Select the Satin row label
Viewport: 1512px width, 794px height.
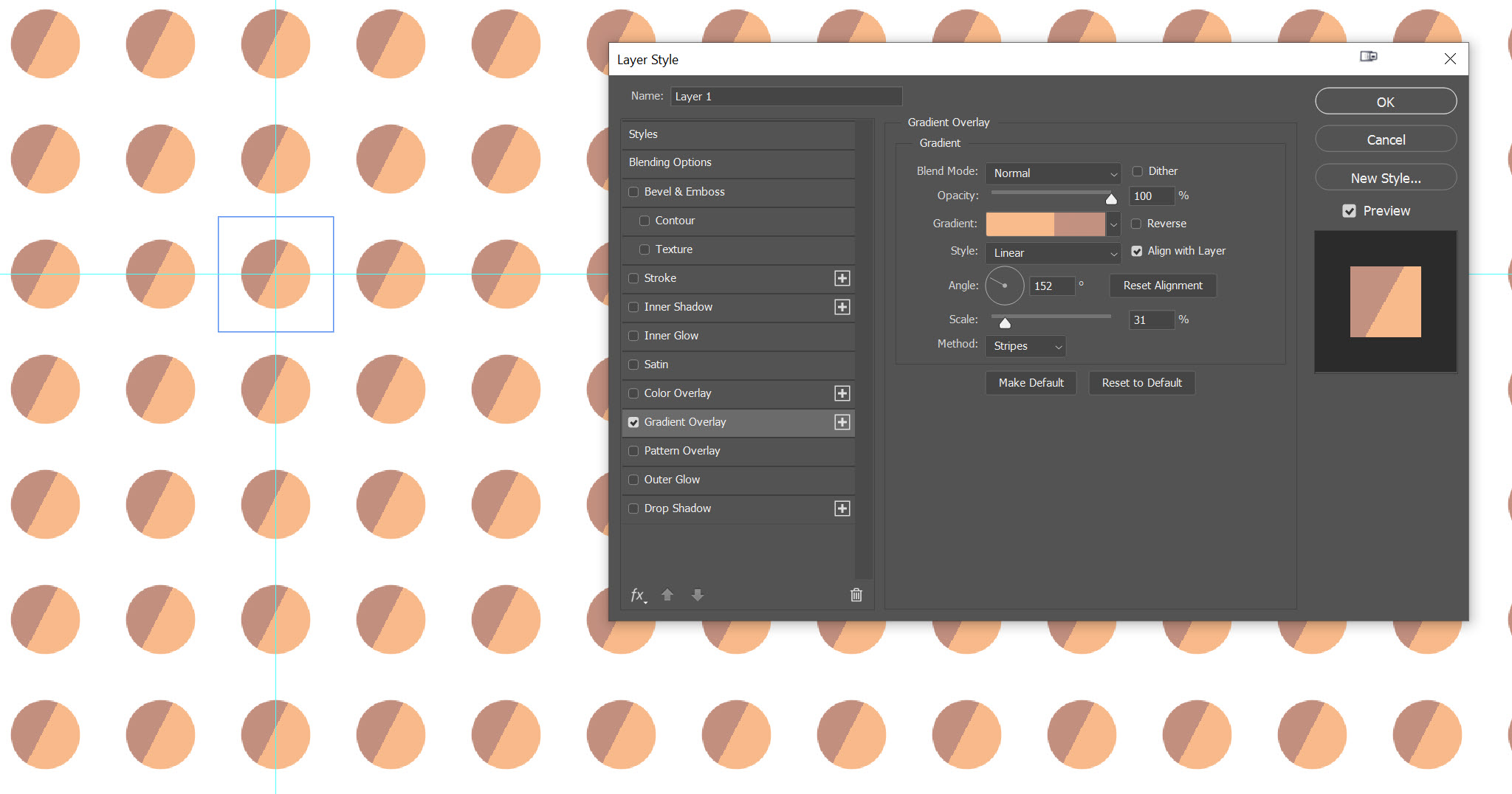coord(656,365)
